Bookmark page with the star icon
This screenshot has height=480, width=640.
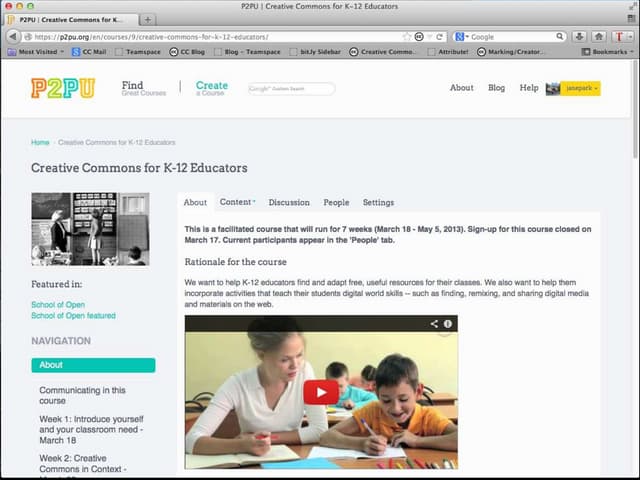(407, 37)
